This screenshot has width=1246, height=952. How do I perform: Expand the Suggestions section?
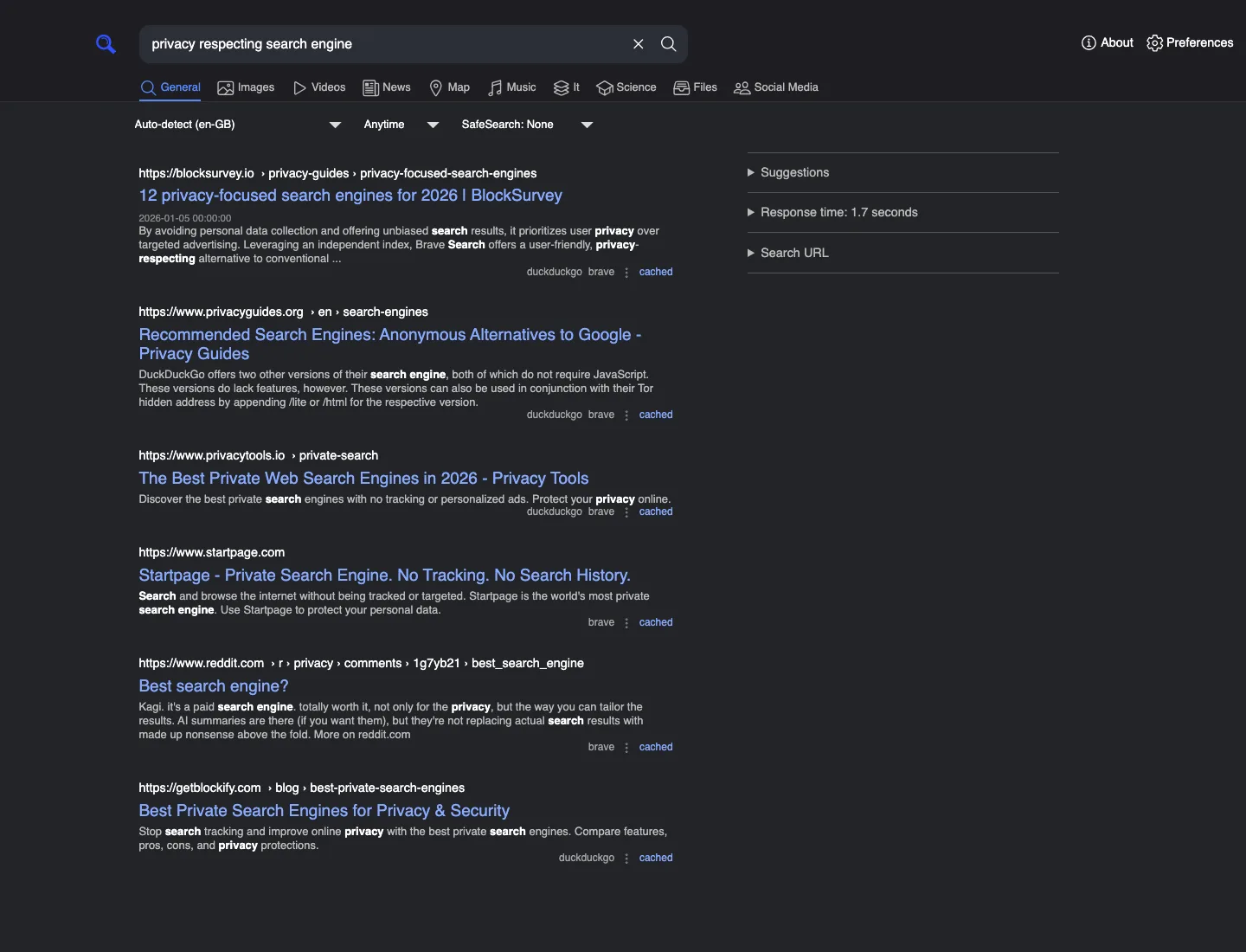click(788, 172)
